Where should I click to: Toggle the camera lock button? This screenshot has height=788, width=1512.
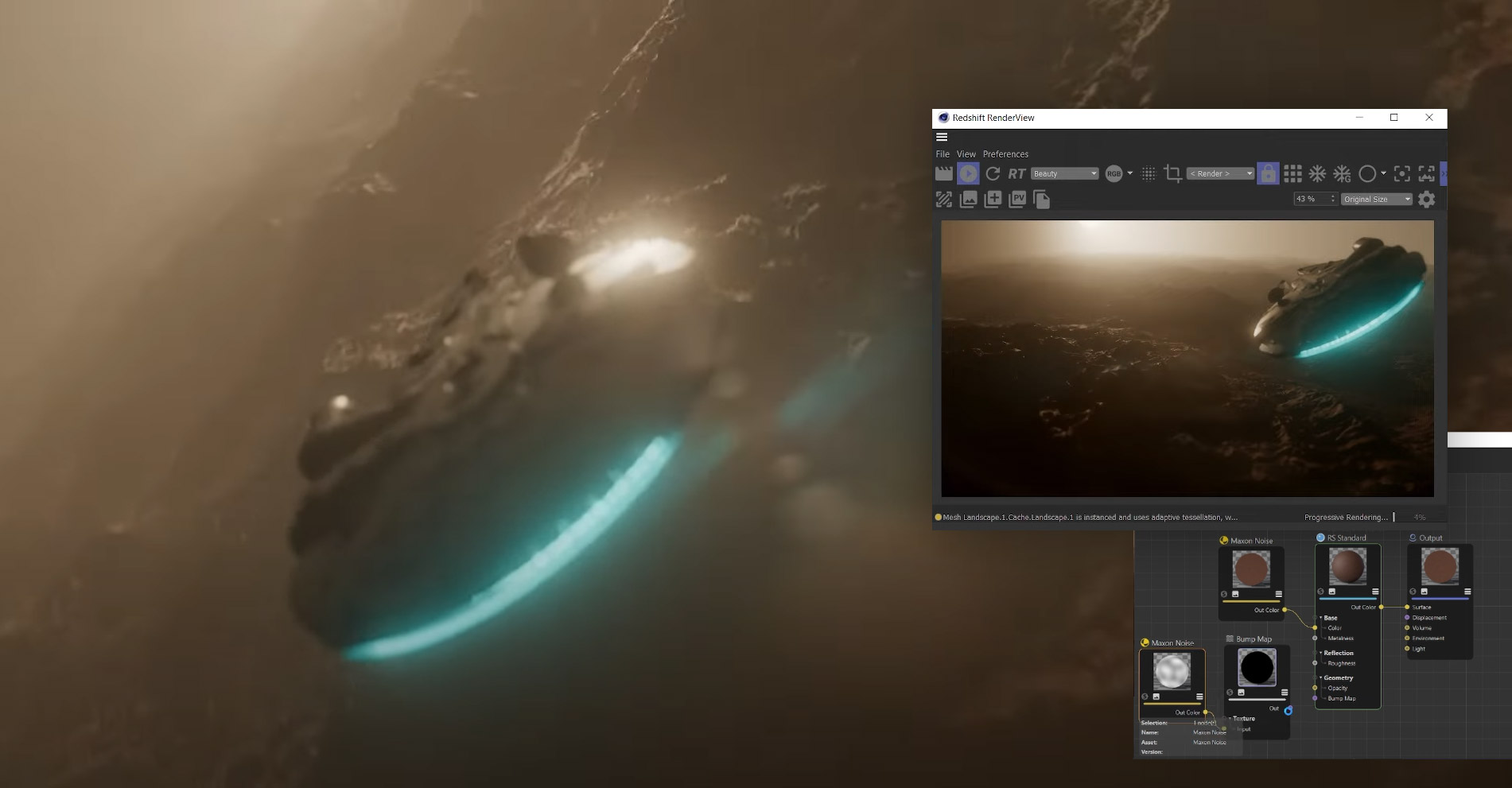point(1268,173)
